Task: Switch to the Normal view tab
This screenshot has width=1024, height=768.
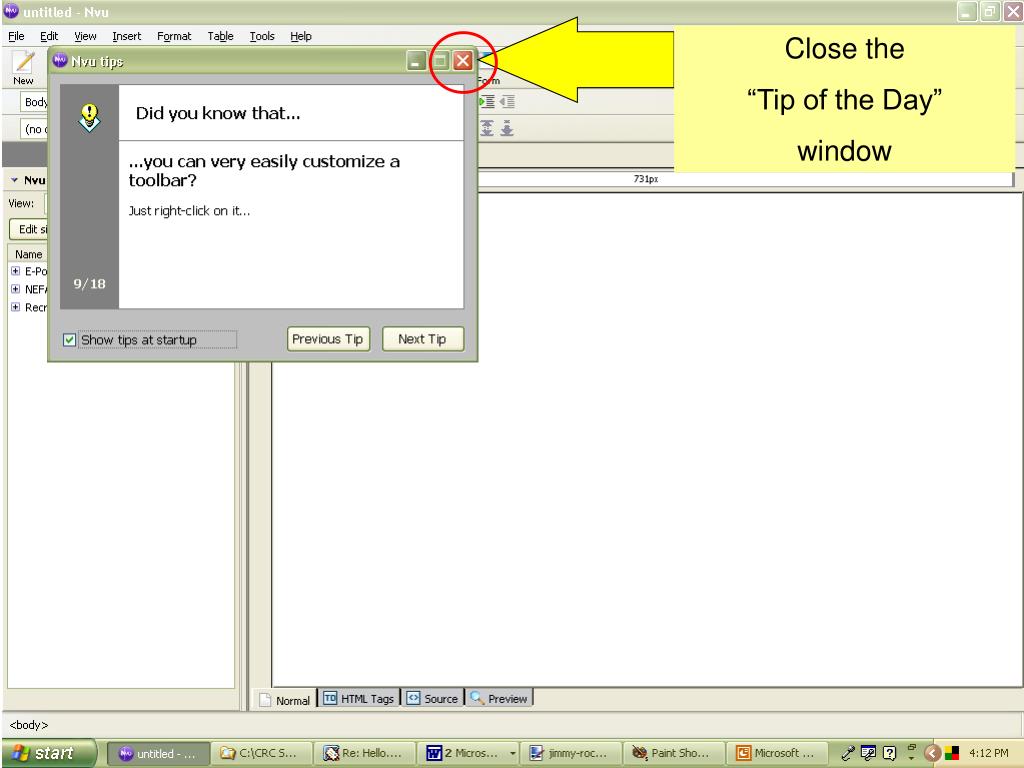Action: pos(285,699)
